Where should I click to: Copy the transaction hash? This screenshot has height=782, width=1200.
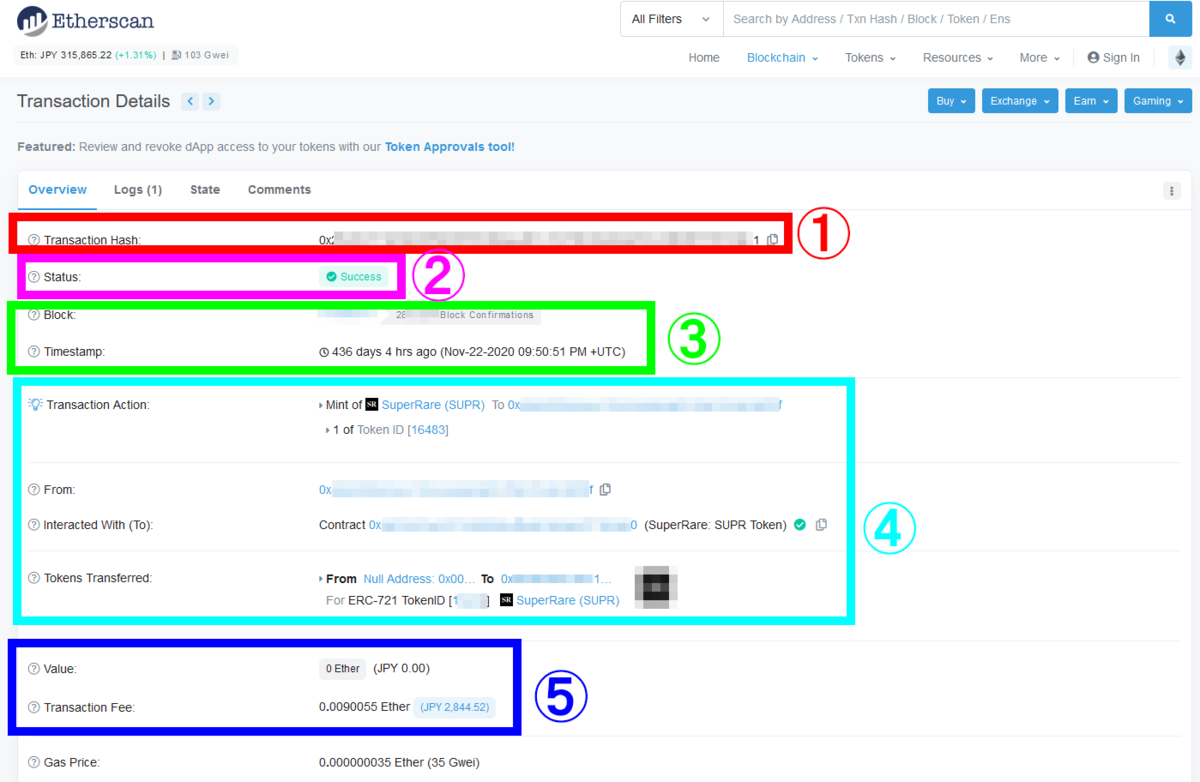point(773,240)
